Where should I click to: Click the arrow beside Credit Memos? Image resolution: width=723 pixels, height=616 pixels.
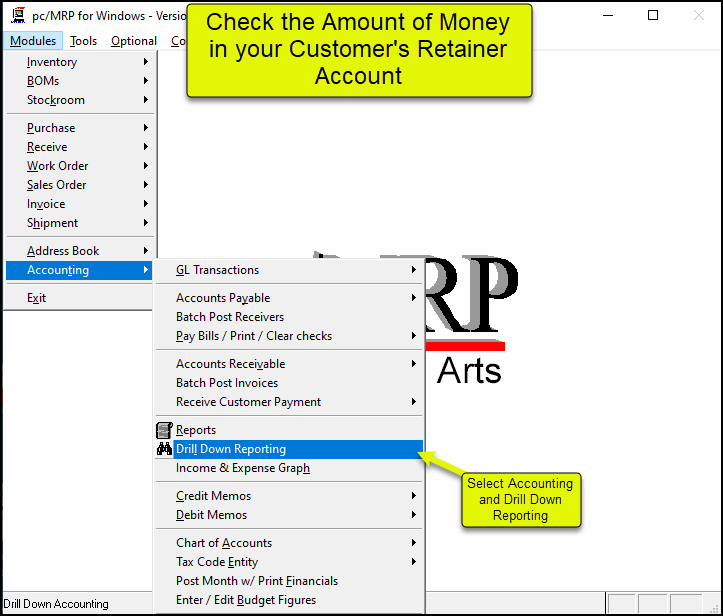coord(414,495)
